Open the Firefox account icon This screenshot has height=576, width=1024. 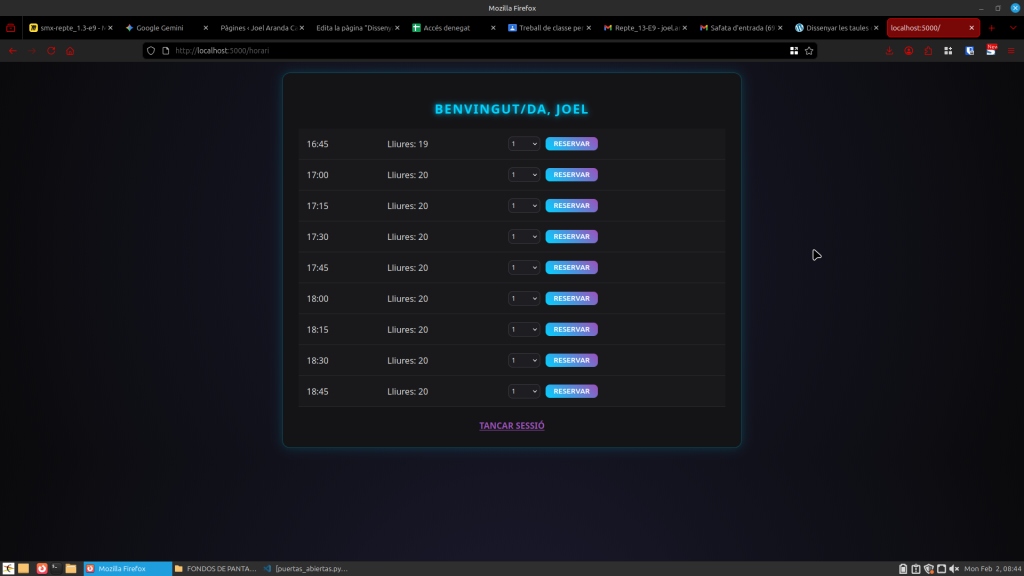[x=909, y=50]
